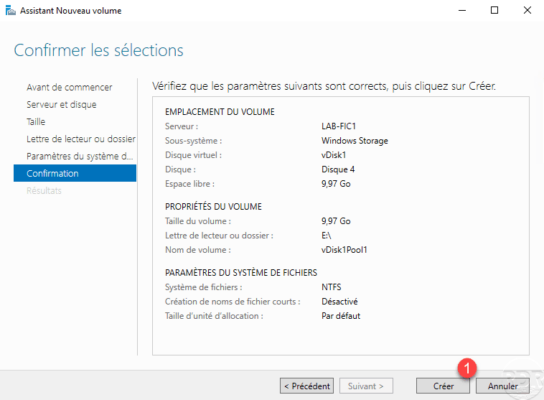Click PARAMÈTRES DU SYSTÈME DE FICHIERS heading

(x=241, y=273)
